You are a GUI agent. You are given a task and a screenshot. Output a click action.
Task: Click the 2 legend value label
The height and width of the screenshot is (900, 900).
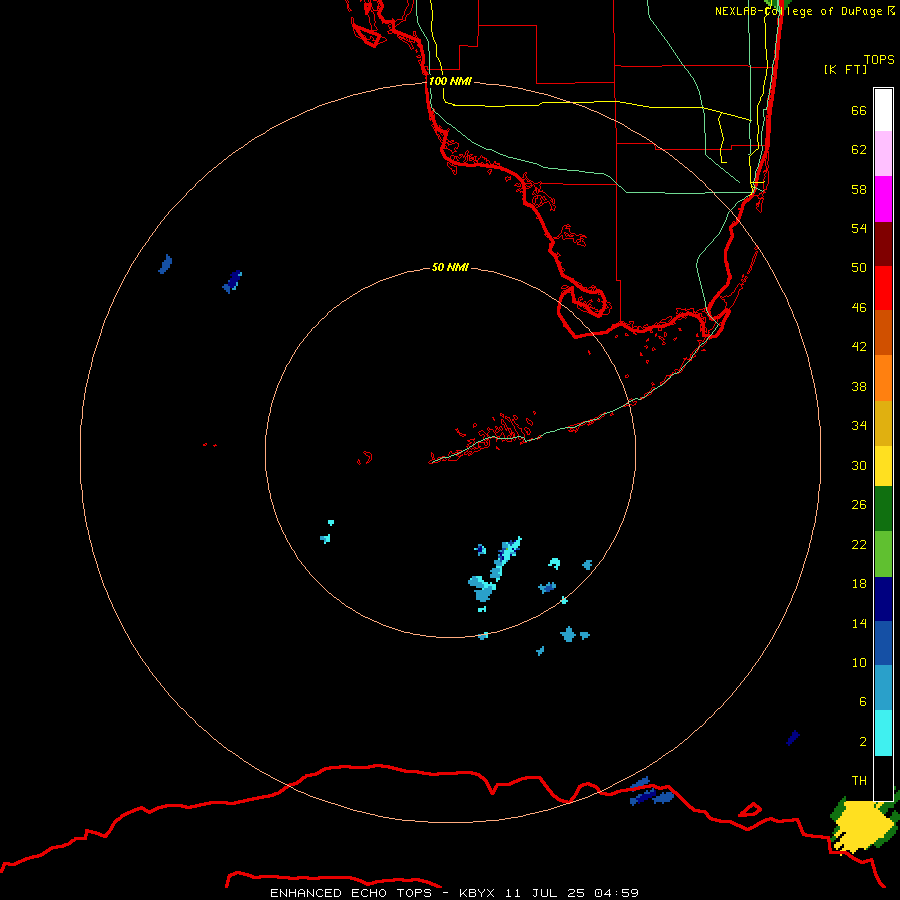tap(863, 742)
